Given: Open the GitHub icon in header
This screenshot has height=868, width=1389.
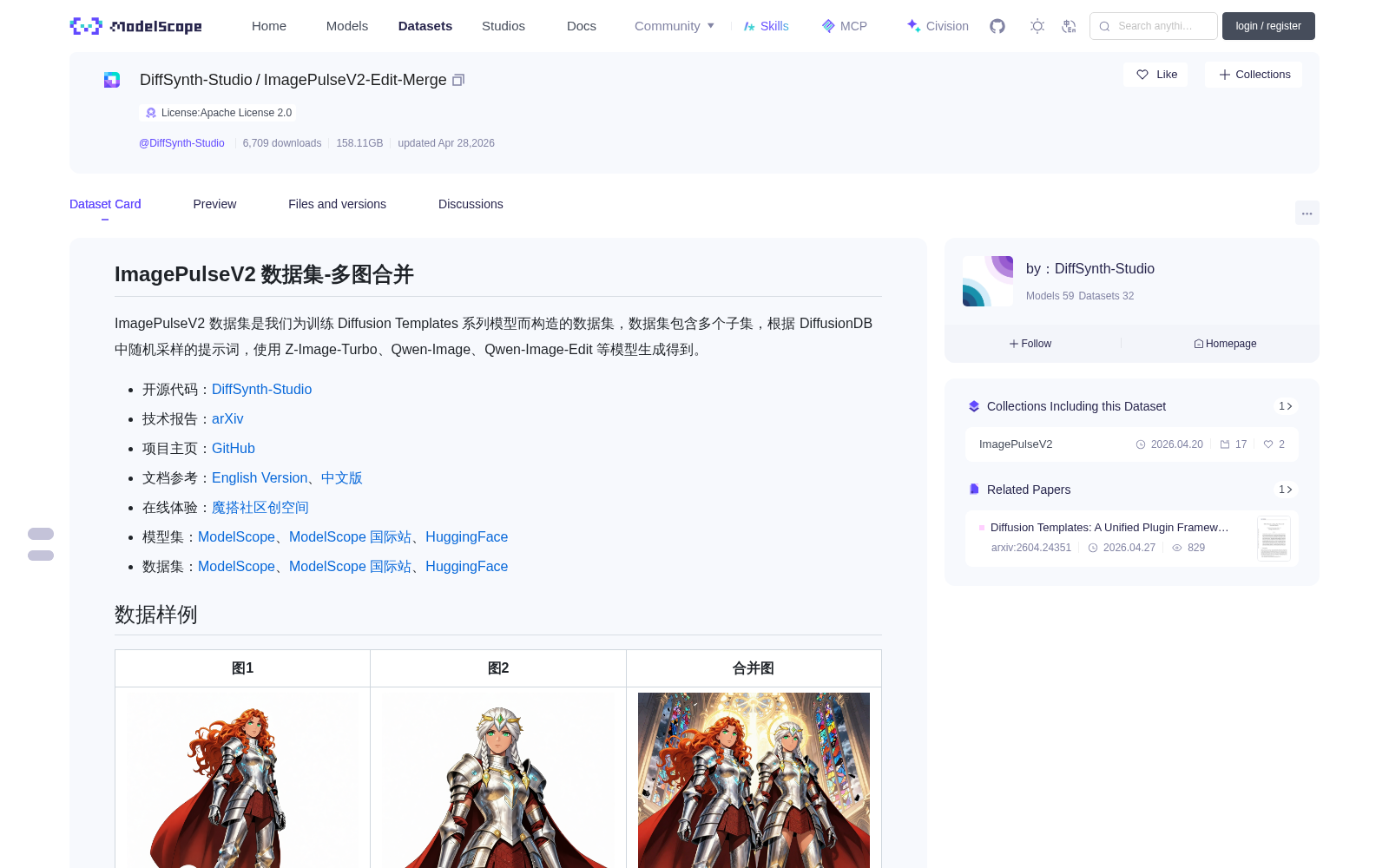Looking at the screenshot, I should click(x=997, y=26).
